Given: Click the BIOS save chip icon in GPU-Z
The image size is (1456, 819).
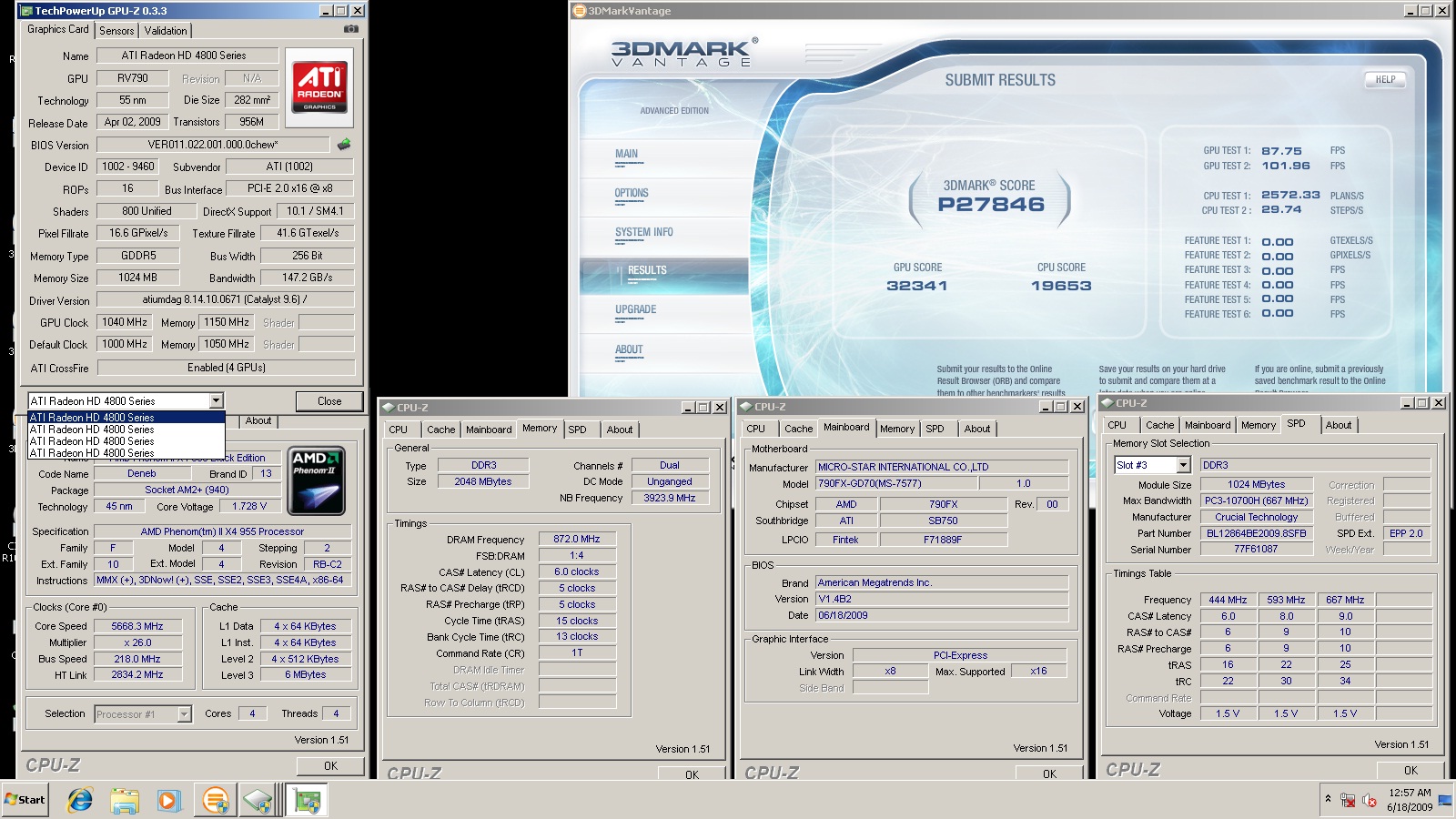Looking at the screenshot, I should [x=344, y=144].
